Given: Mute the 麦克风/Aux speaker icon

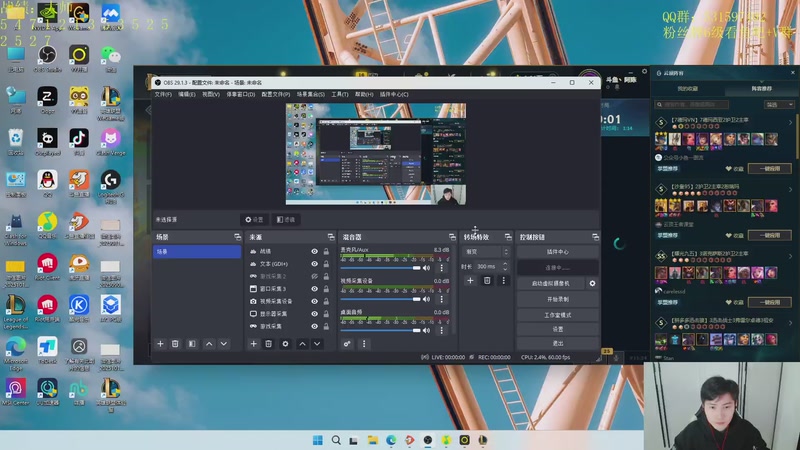Looking at the screenshot, I should tap(427, 268).
